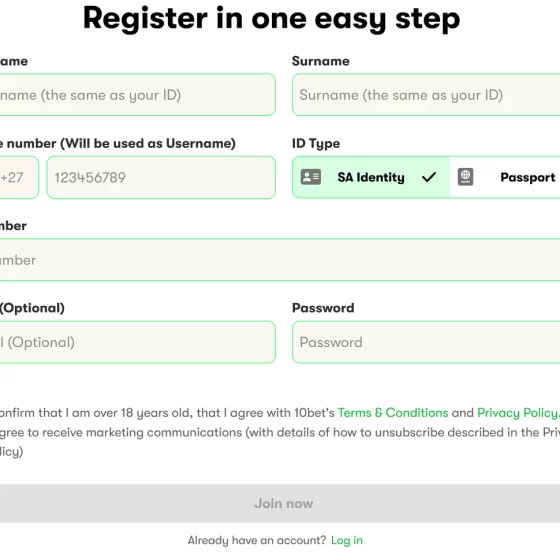Open the Terms & Conditions link
Screen dimensions: 560x560
coord(393,413)
